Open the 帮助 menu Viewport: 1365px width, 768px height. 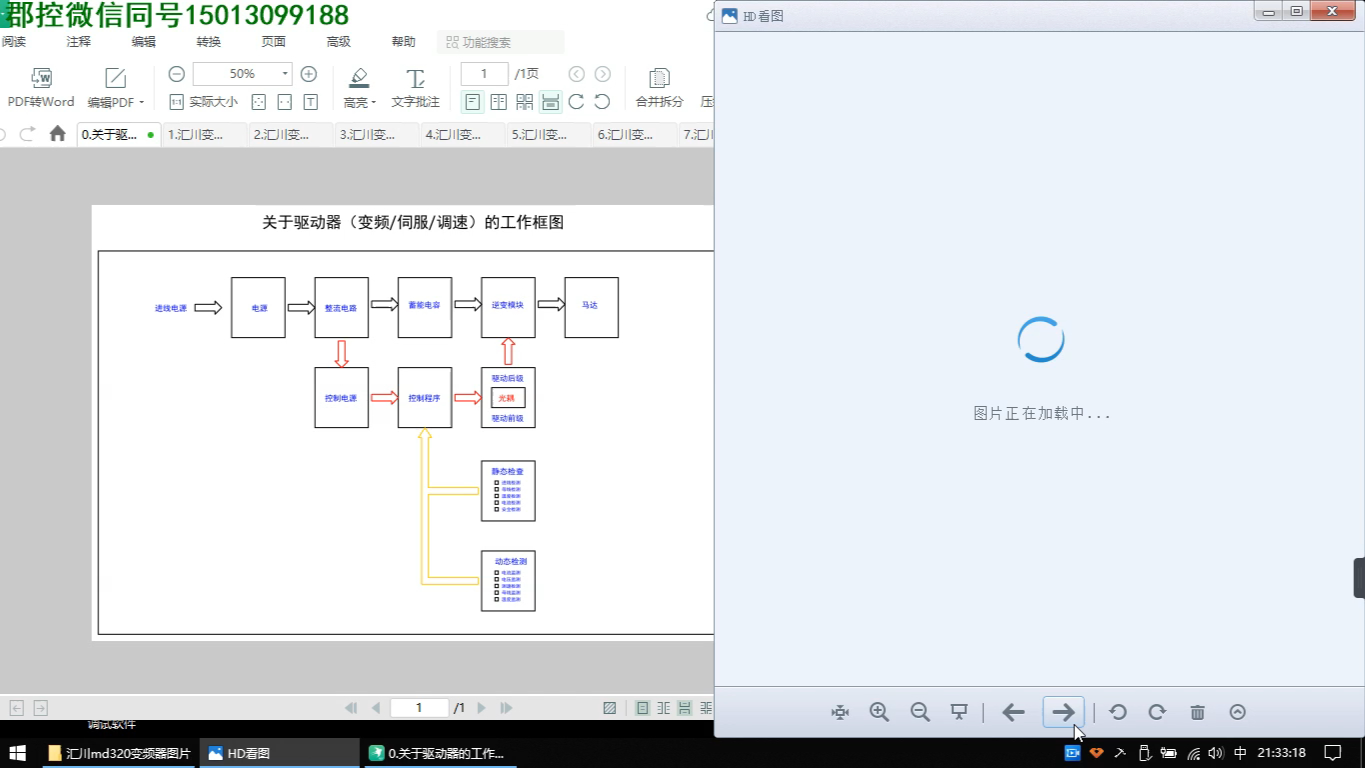pos(404,42)
